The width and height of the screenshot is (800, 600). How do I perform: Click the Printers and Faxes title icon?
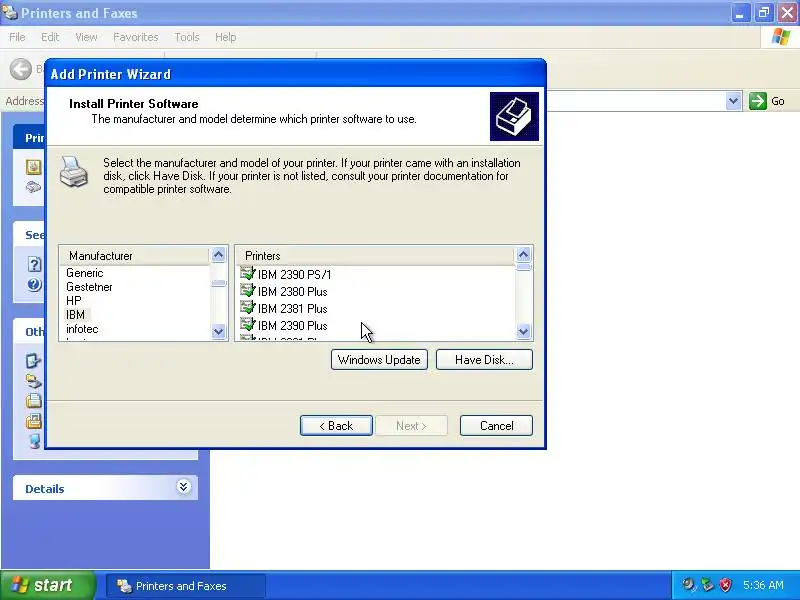point(9,12)
